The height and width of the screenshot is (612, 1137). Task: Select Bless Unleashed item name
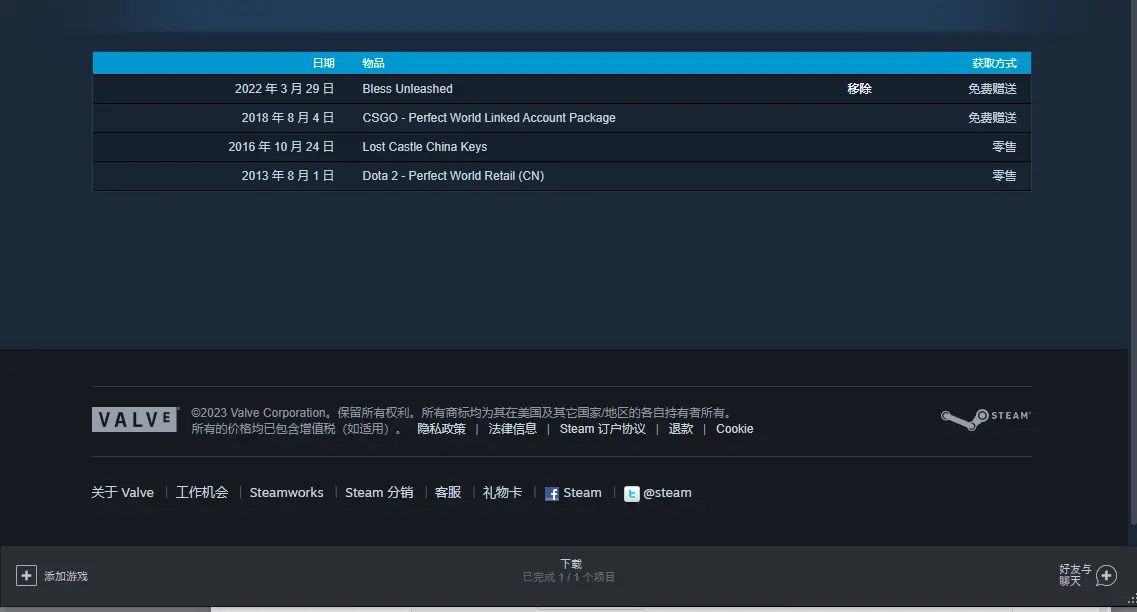pyautogui.click(x=408, y=88)
